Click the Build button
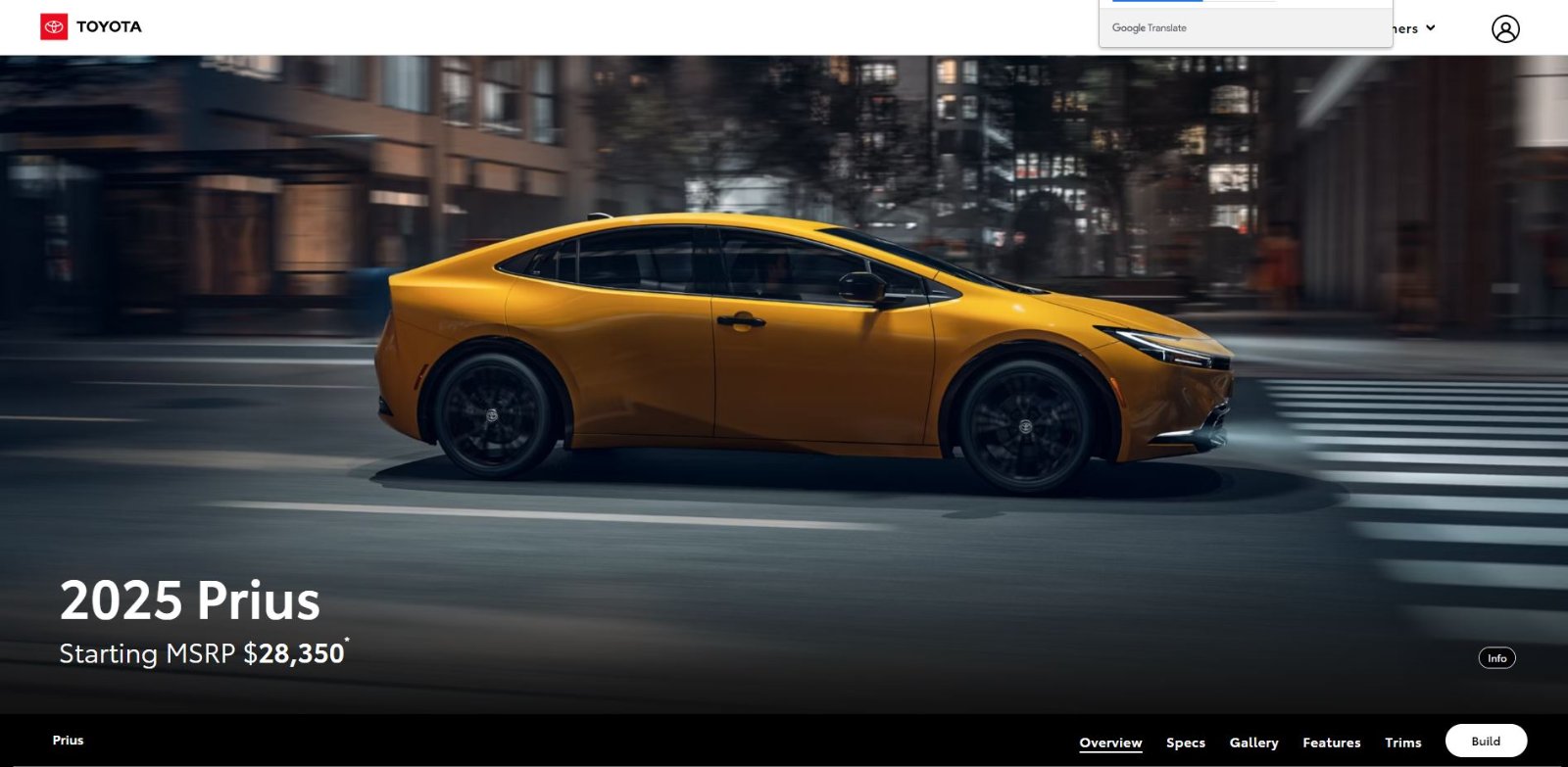The image size is (1568, 767). (1486, 741)
